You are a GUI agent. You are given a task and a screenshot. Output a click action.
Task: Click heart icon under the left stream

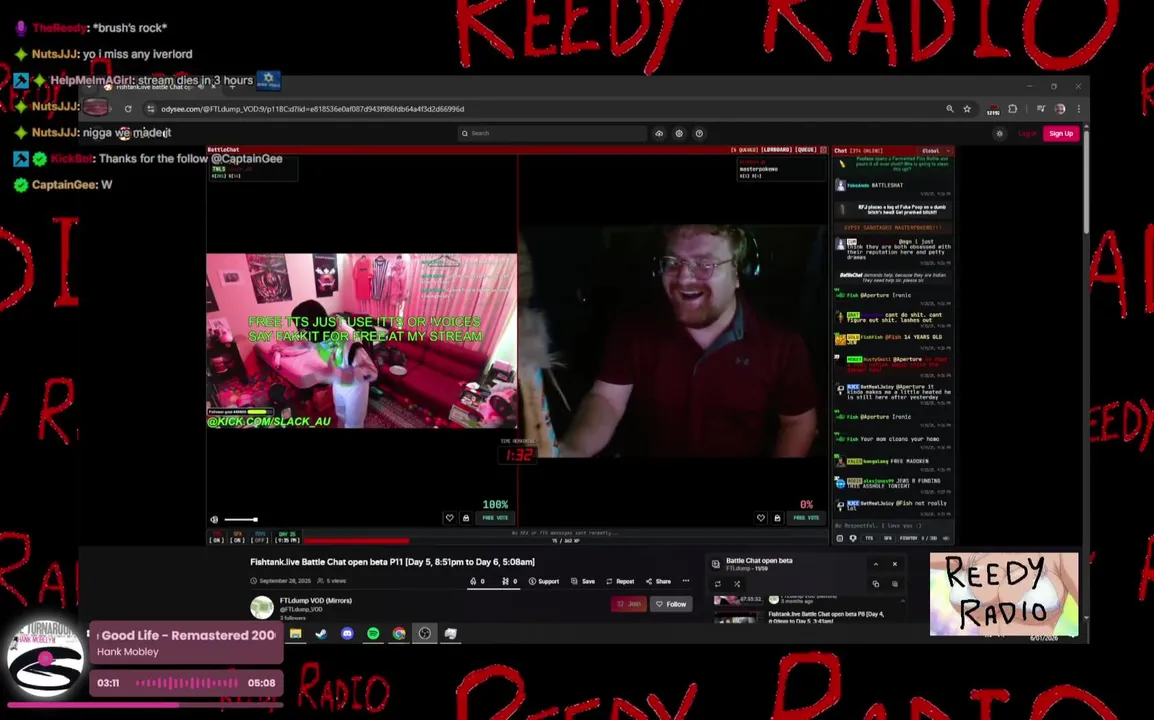[x=449, y=518]
